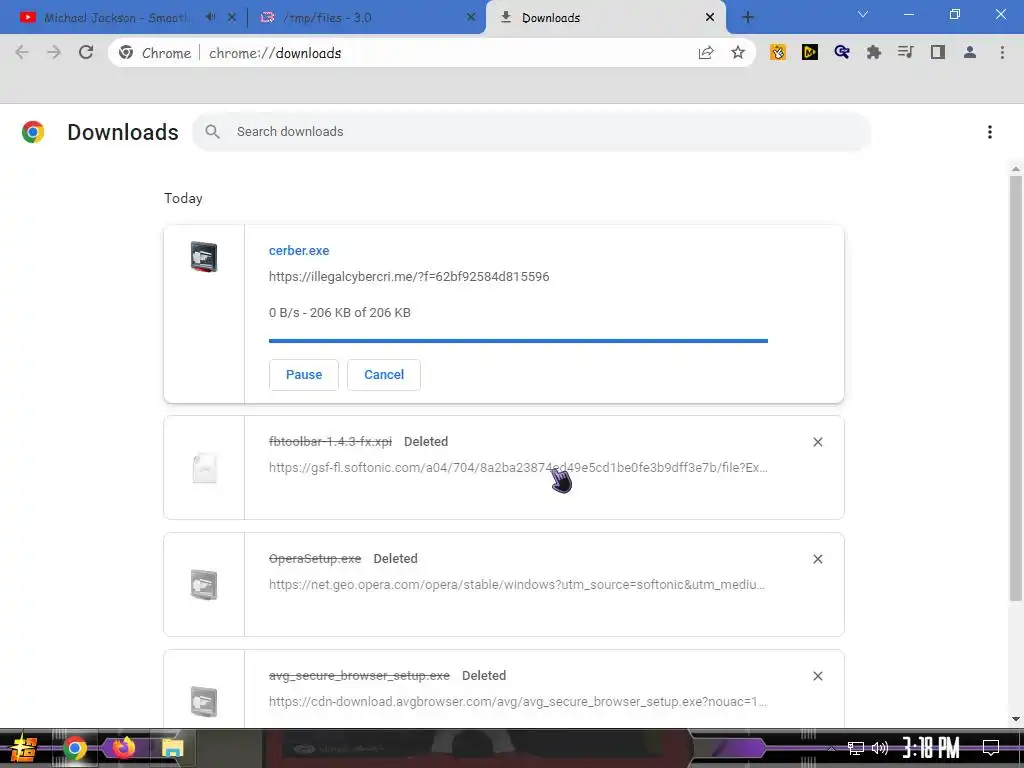The image size is (1024, 768).
Task: Cancel the cerber.exe download
Action: point(384,375)
